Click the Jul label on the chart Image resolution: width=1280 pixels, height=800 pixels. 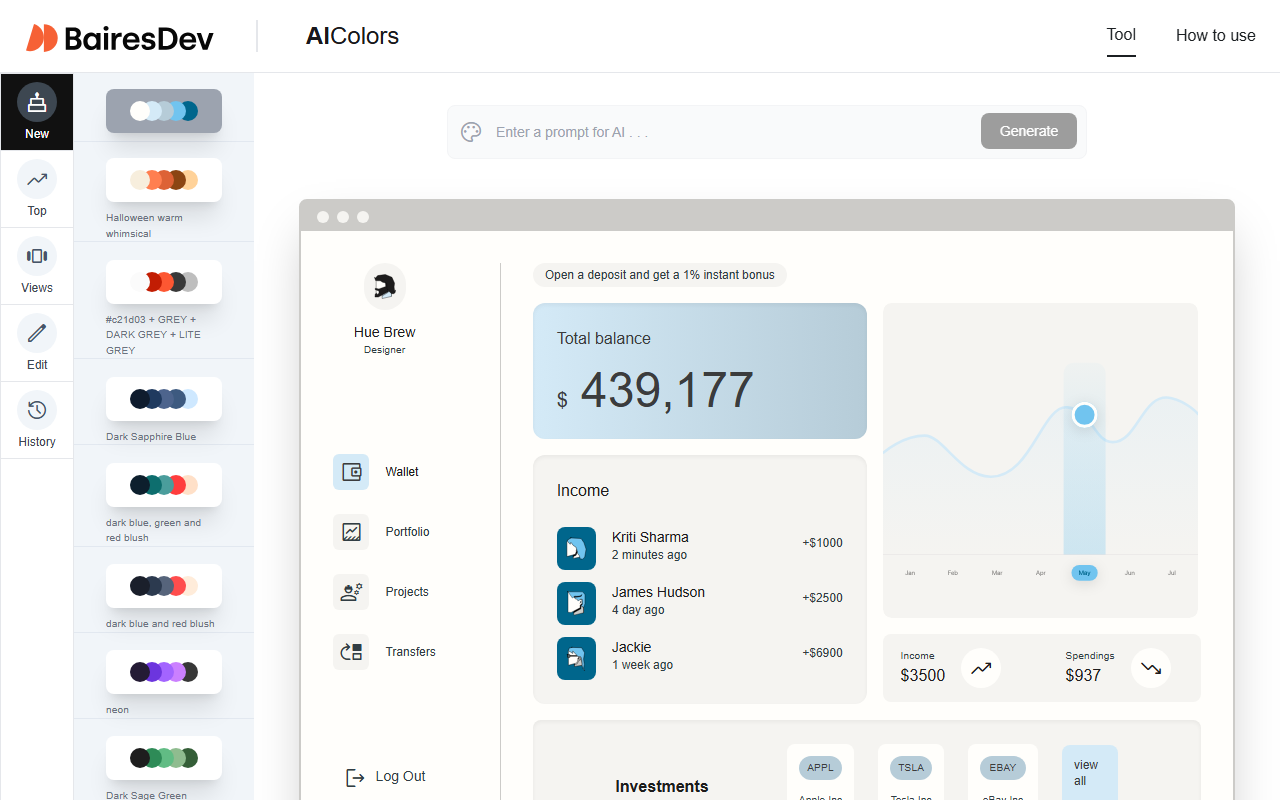click(1172, 573)
